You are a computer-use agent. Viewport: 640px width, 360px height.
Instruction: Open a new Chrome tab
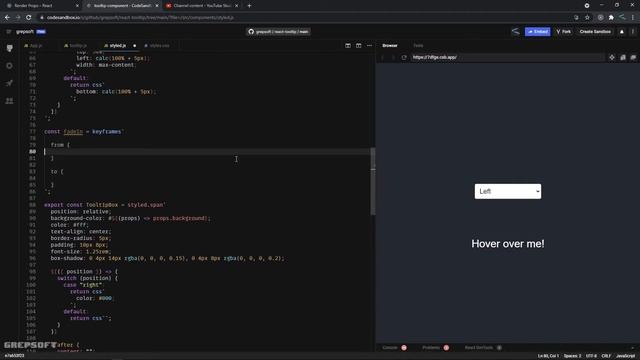click(249, 6)
